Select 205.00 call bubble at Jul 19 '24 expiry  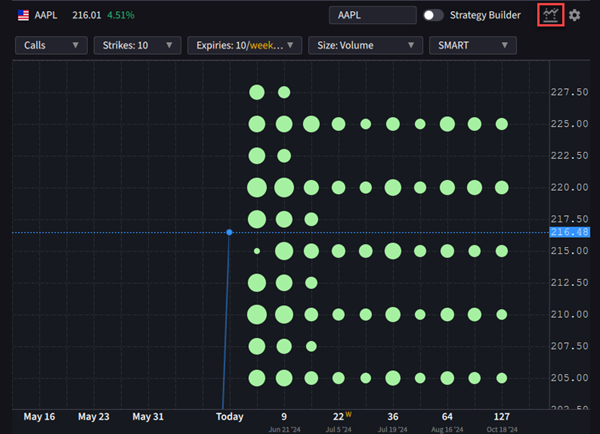393,378
